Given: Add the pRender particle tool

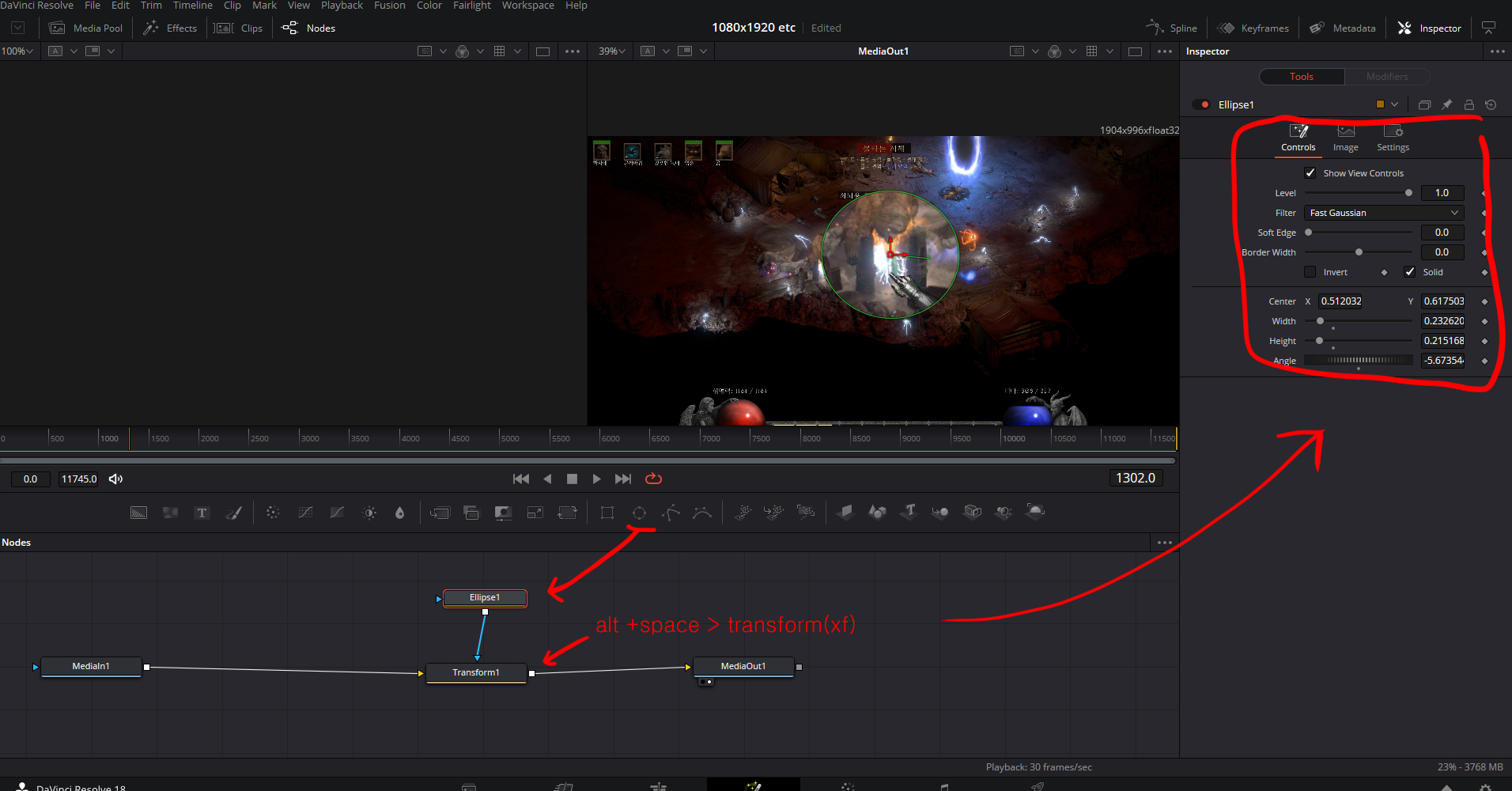Looking at the screenshot, I should 805,513.
